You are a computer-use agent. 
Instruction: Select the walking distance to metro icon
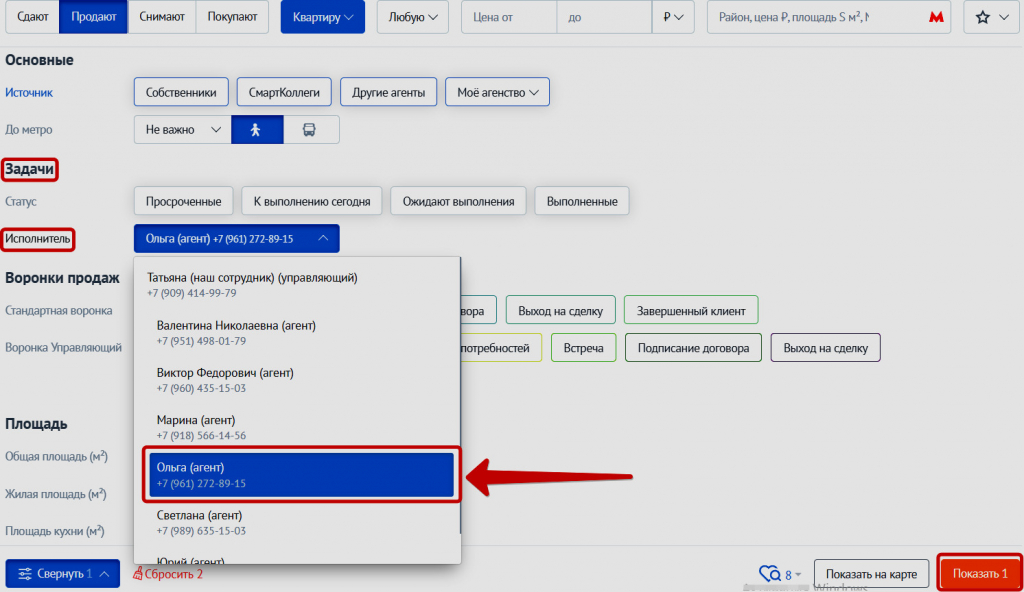tap(257, 129)
